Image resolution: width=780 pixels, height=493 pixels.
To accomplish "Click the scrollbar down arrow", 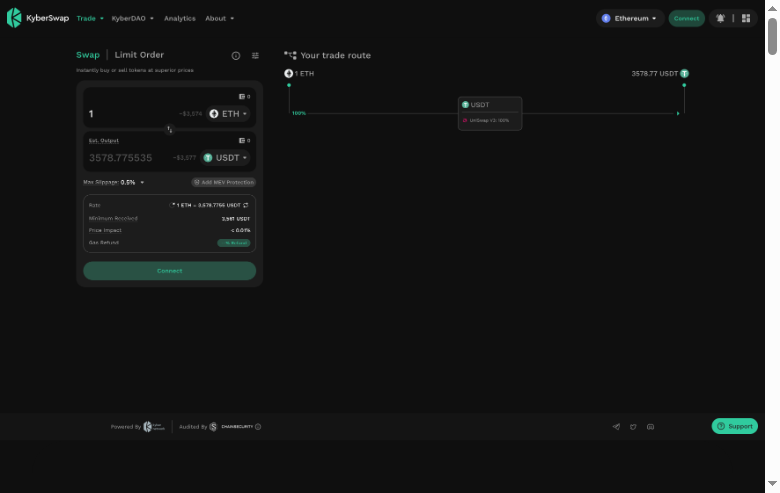I will pyautogui.click(x=772, y=484).
